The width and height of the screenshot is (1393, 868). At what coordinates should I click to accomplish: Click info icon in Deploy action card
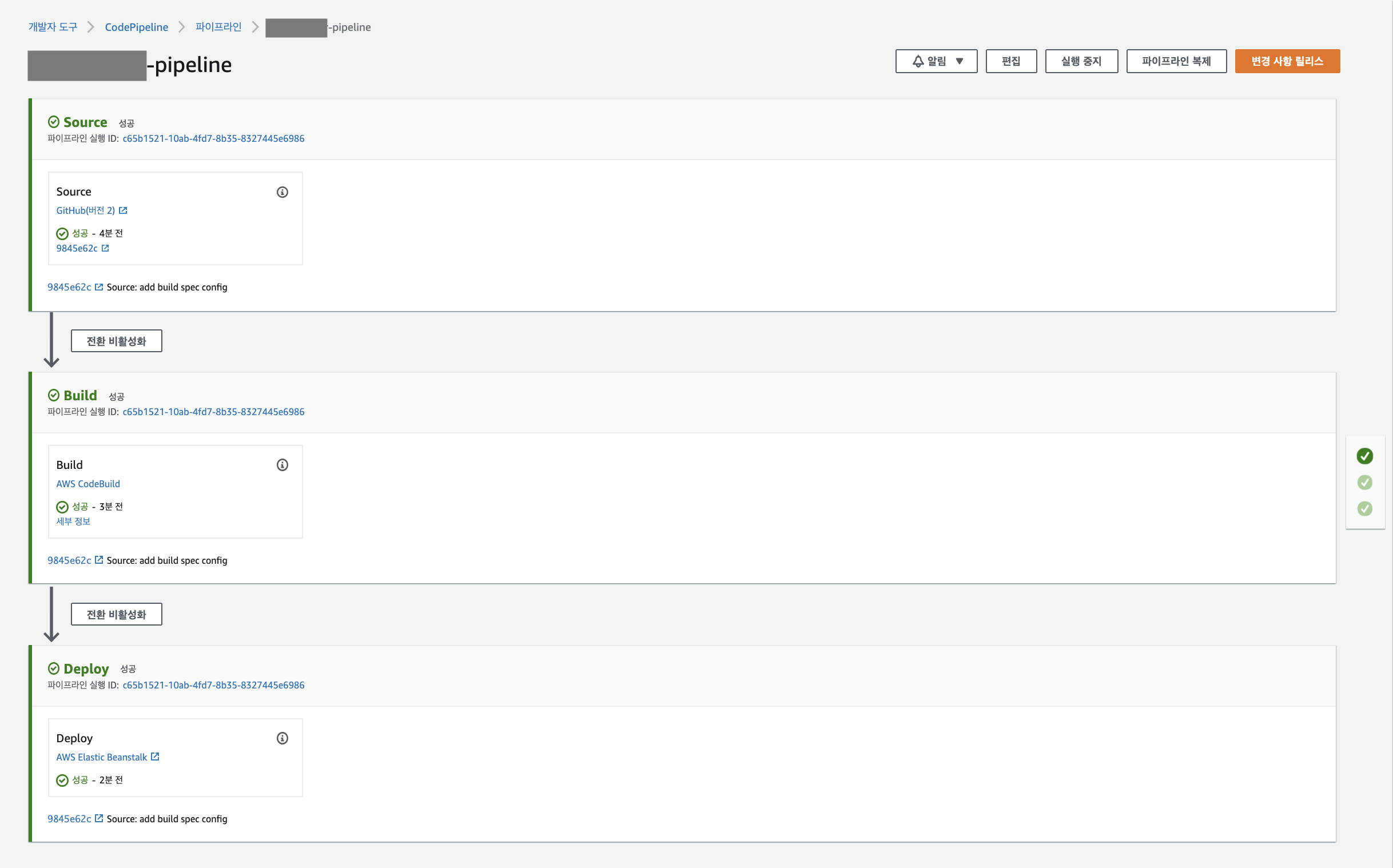(x=282, y=738)
